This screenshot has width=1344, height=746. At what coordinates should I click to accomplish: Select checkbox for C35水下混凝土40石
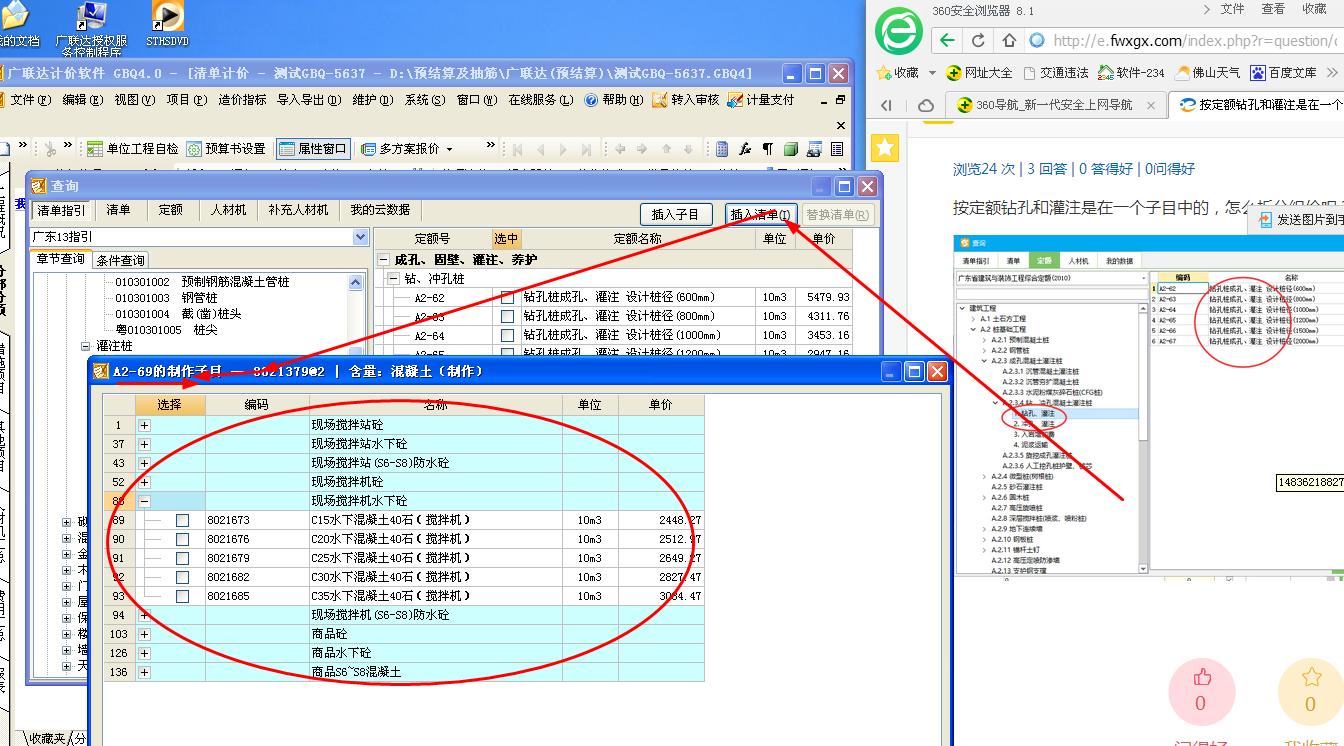(x=182, y=596)
